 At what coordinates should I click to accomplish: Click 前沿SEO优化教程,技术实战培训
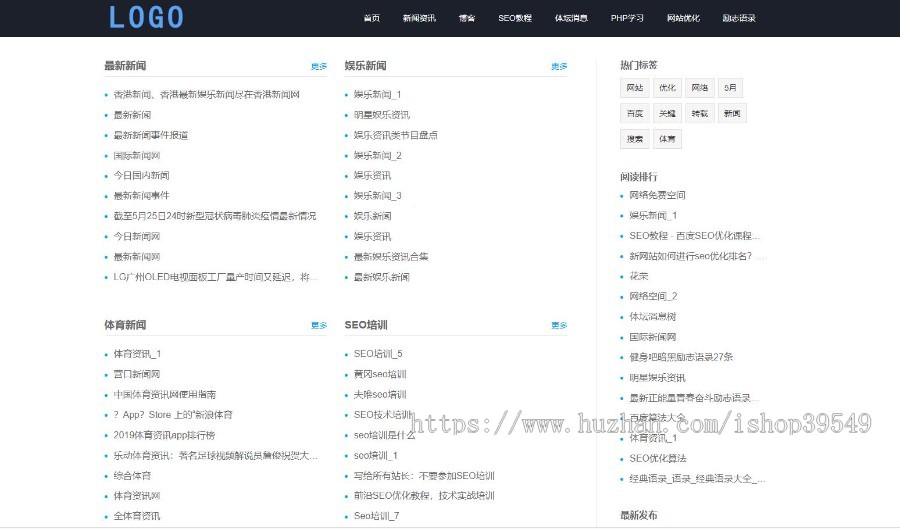424,496
